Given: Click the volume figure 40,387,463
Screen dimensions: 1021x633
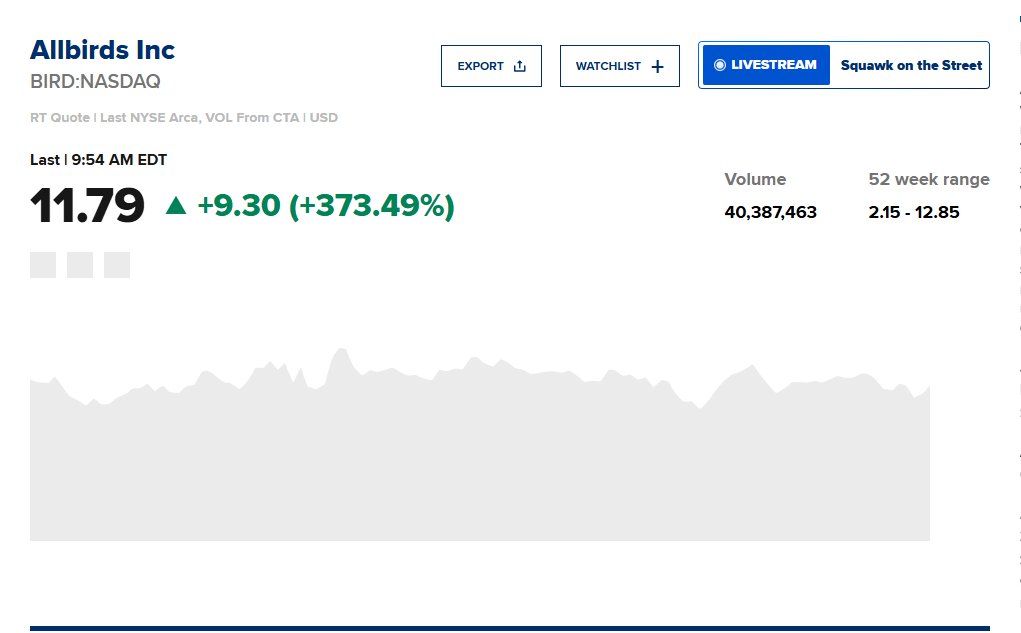Looking at the screenshot, I should pos(770,212).
